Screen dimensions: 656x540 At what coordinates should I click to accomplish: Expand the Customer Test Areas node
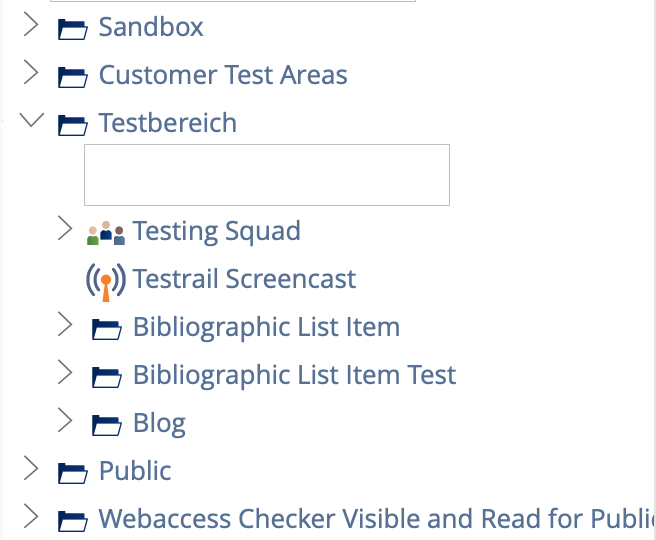tap(31, 74)
